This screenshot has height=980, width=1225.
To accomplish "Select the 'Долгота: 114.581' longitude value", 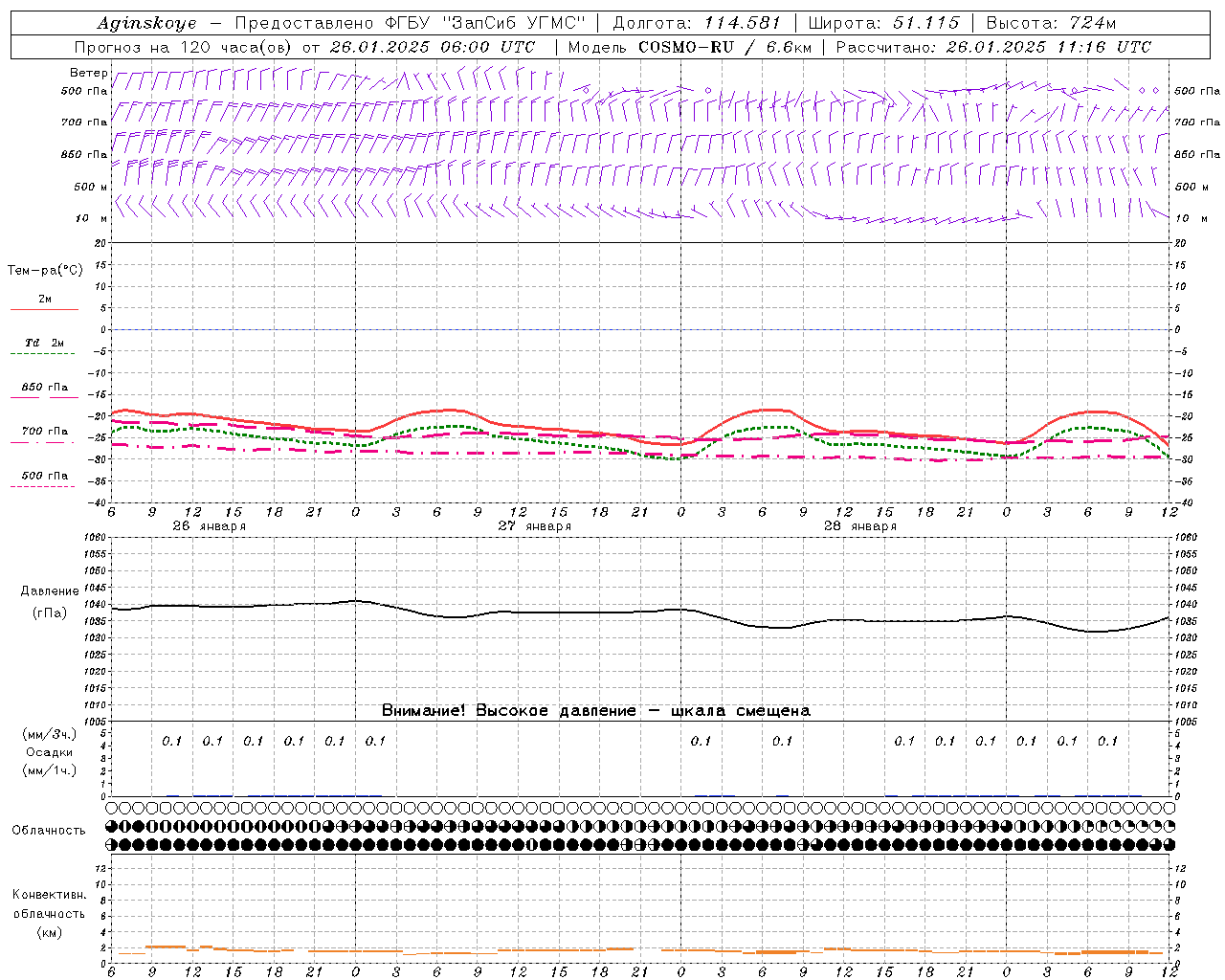I will point(696,23).
